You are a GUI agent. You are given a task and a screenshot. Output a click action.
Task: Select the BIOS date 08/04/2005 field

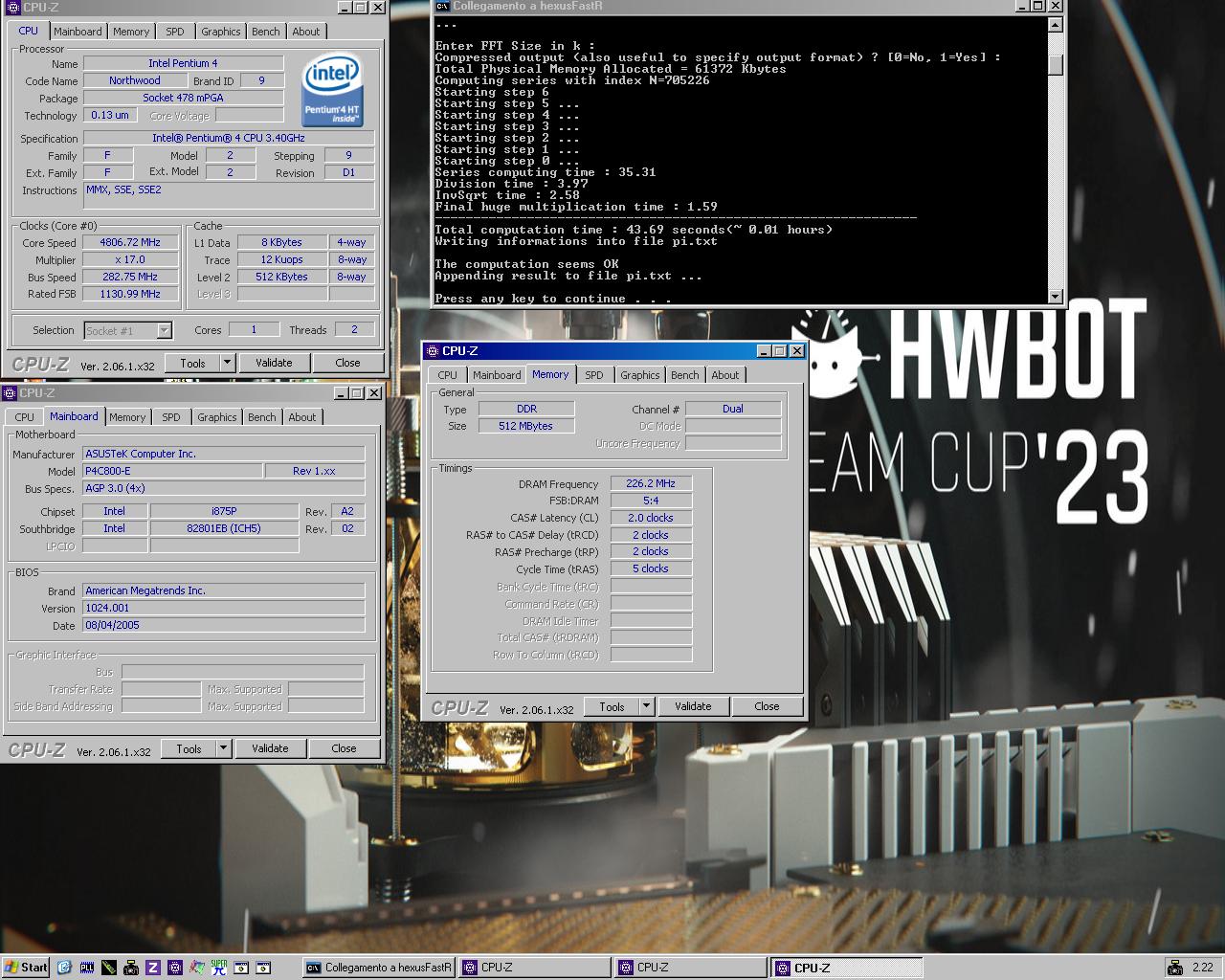point(224,625)
